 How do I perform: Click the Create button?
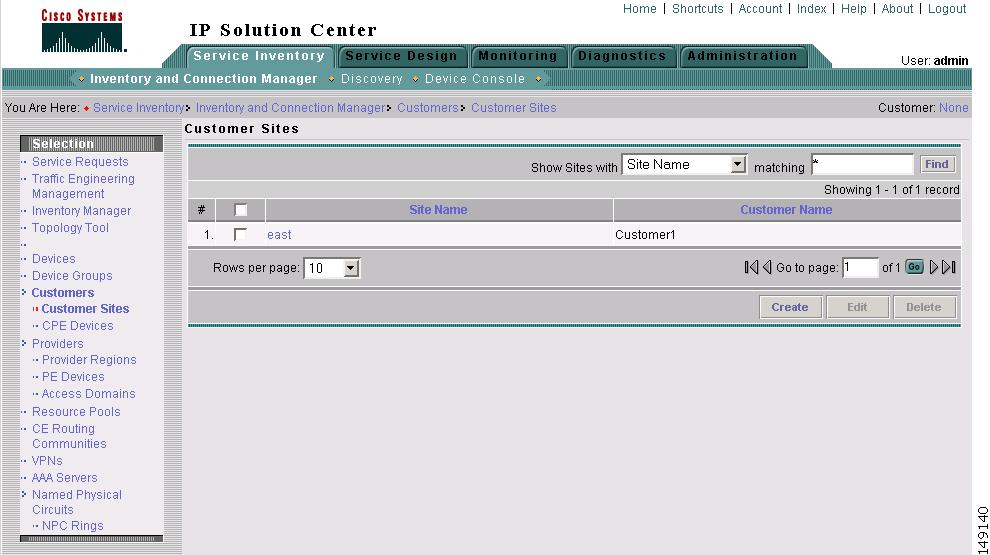(x=790, y=307)
